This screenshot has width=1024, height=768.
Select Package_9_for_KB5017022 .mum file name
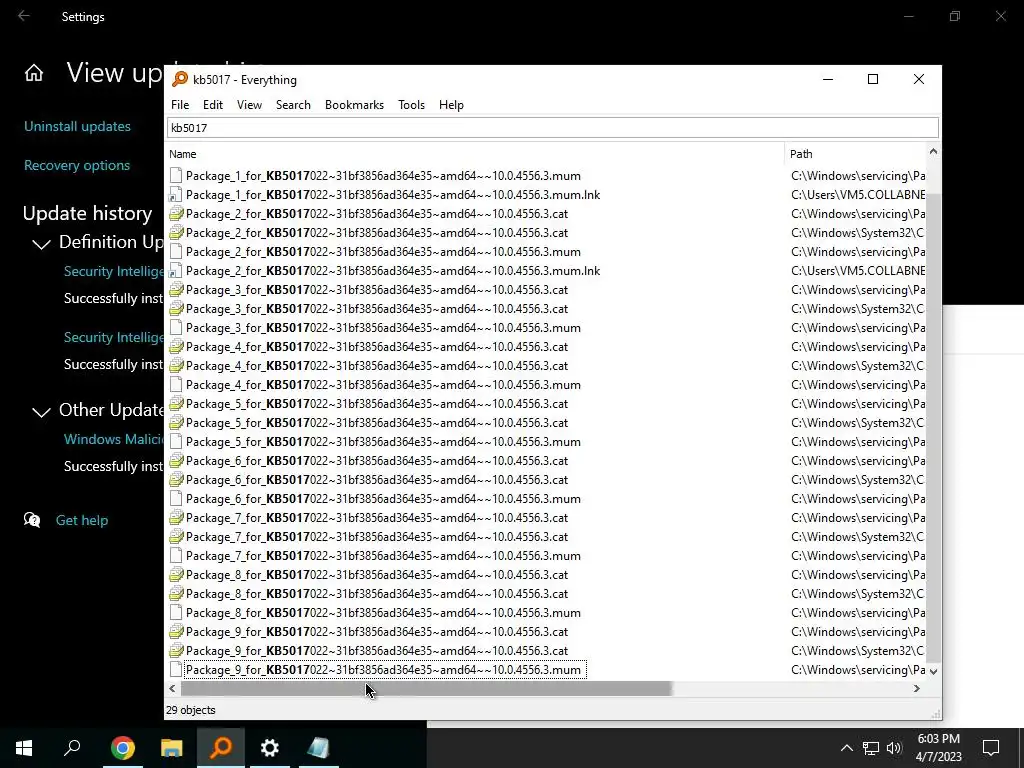[383, 669]
